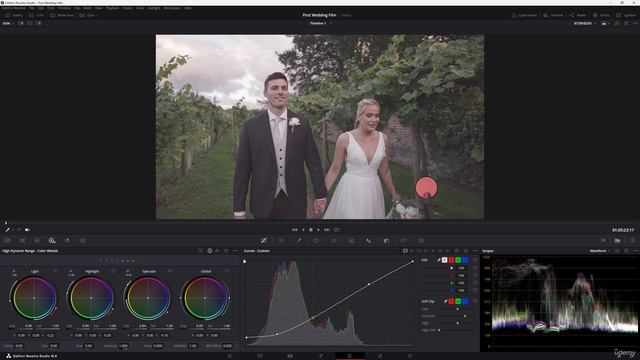Image resolution: width=640 pixels, height=360 pixels.
Task: Click the Contrast value field
Action: point(123,346)
